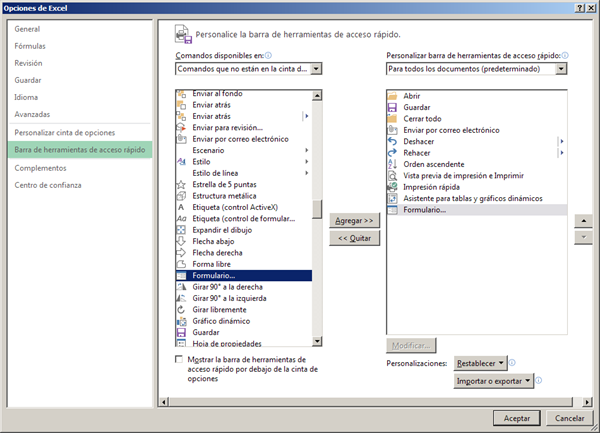Click the Girar libremente rotate icon

[181, 310]
